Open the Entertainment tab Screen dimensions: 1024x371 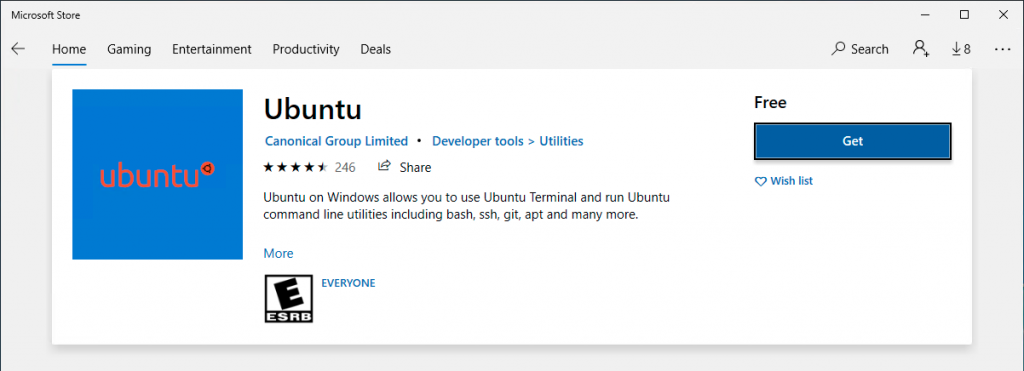pyautogui.click(x=212, y=49)
